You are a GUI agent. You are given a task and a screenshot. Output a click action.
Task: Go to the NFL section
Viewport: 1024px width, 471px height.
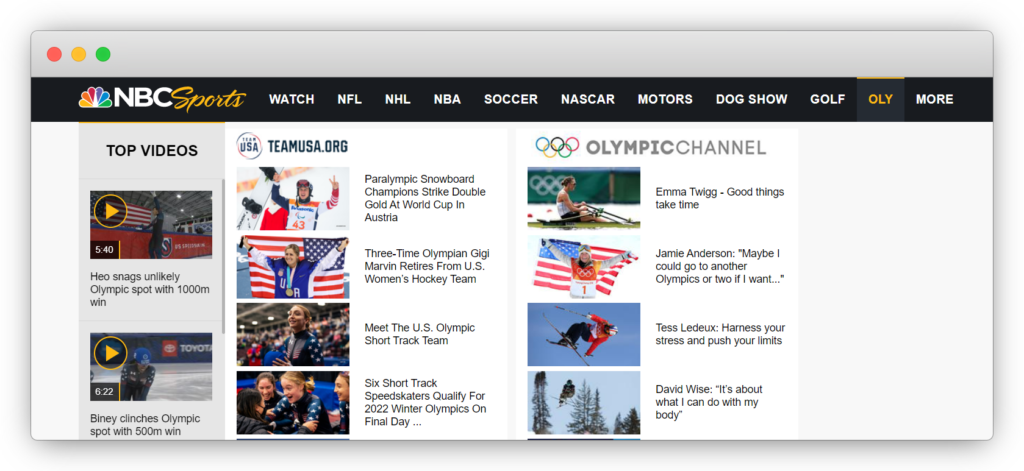349,99
